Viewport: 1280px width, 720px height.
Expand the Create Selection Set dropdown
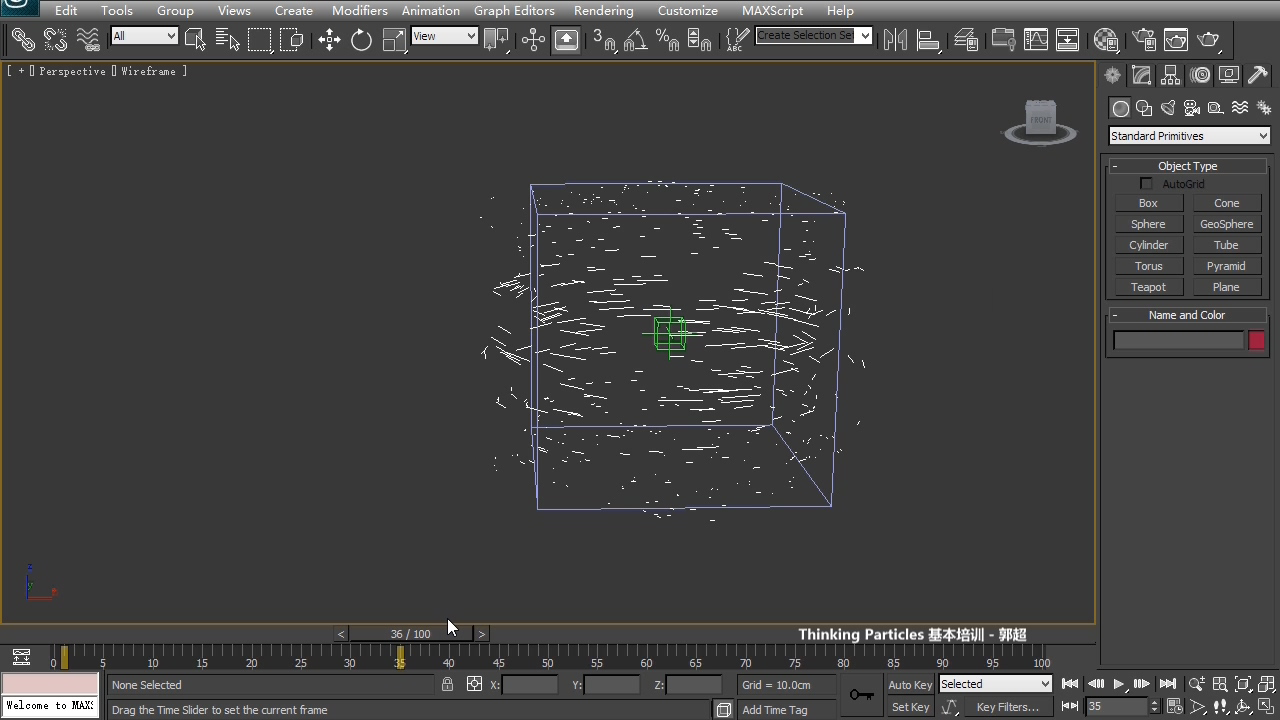(865, 36)
